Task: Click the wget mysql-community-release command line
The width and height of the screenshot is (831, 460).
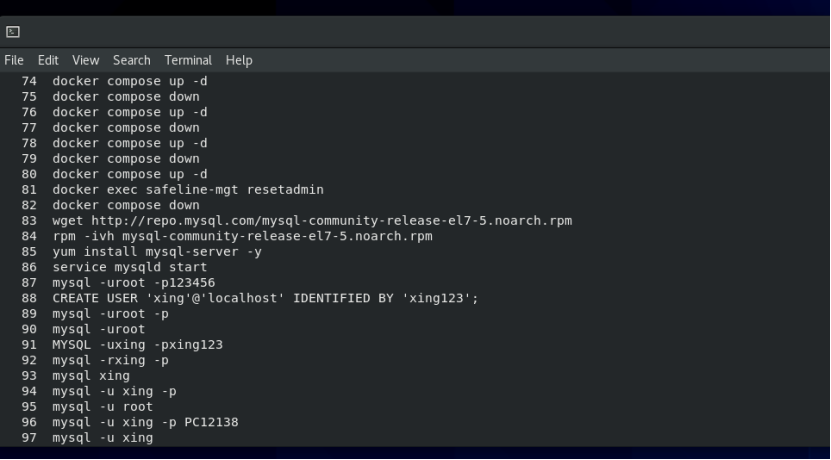Action: pyautogui.click(x=311, y=220)
